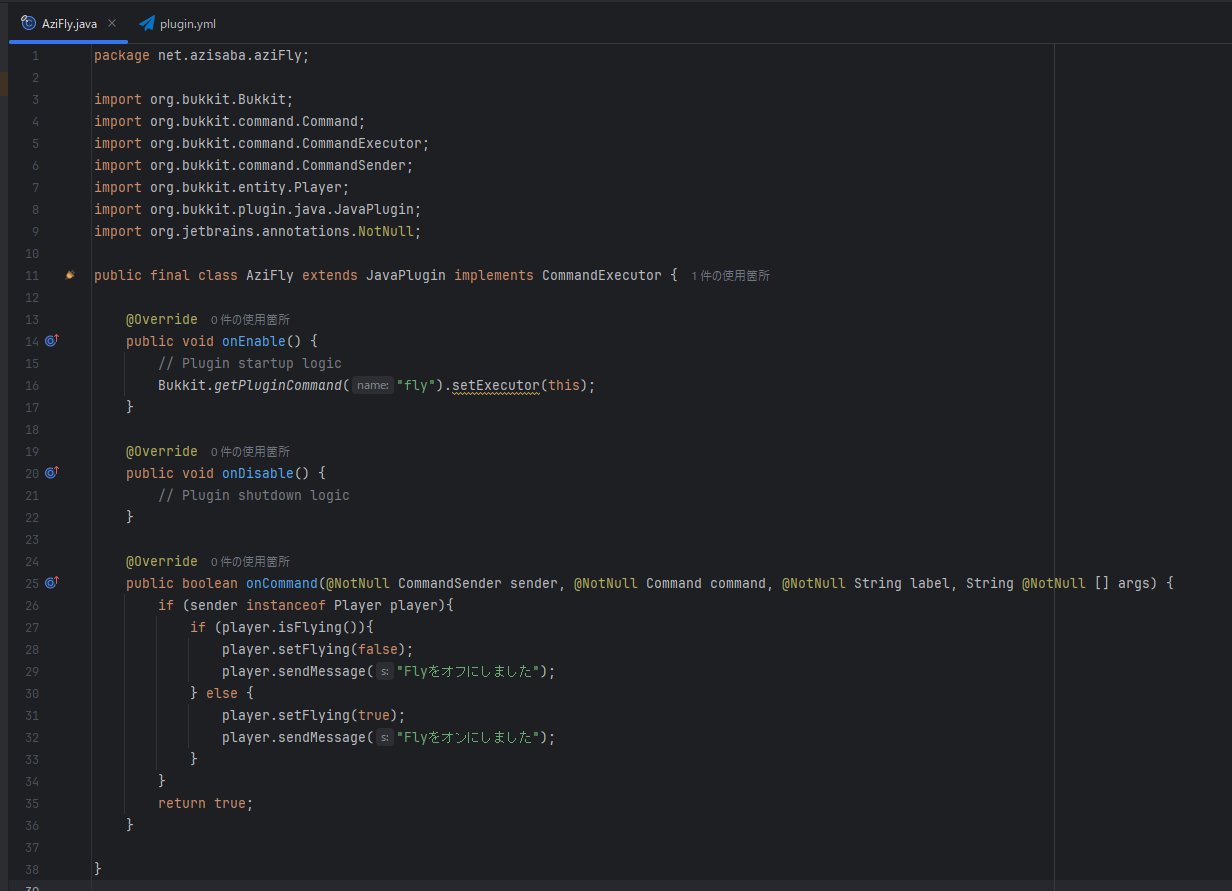Click the s: inlay hint inside sendMessage call
Viewport: 1232px width, 891px height.
(x=384, y=671)
